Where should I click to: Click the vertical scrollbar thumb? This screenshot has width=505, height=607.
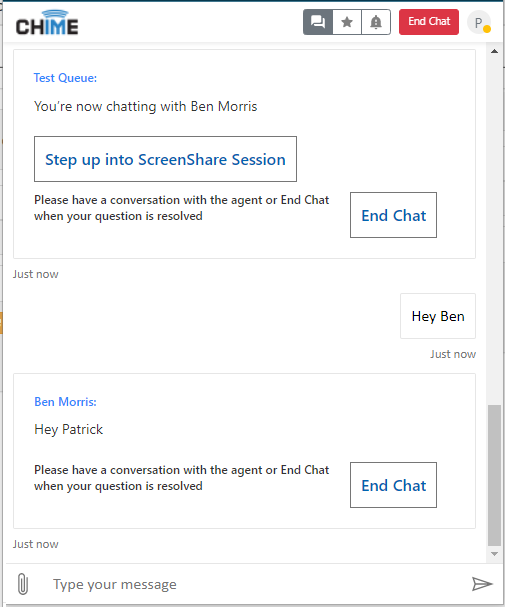pyautogui.click(x=495, y=475)
